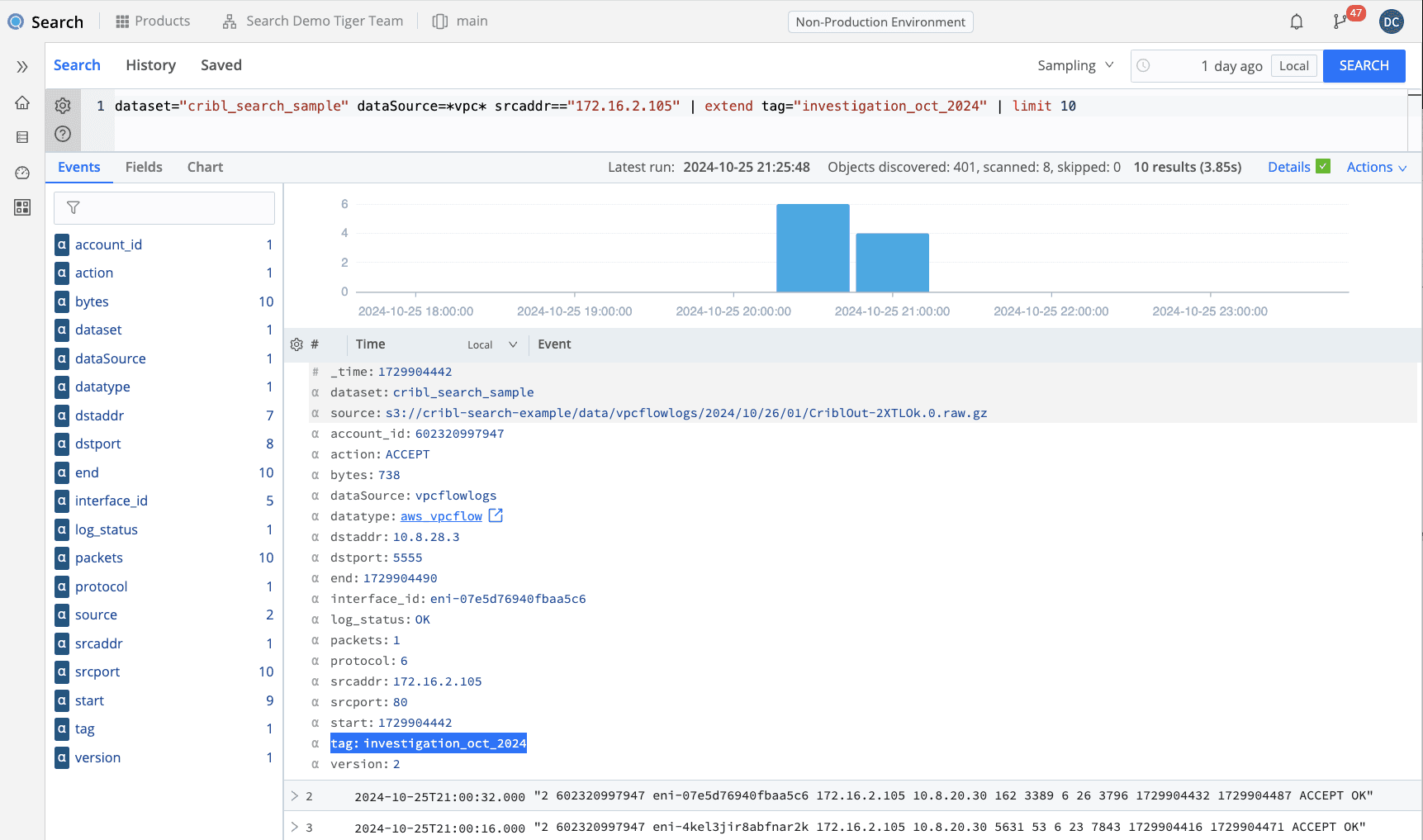Open the query editor settings gear
The height and width of the screenshot is (840, 1423).
[x=63, y=106]
